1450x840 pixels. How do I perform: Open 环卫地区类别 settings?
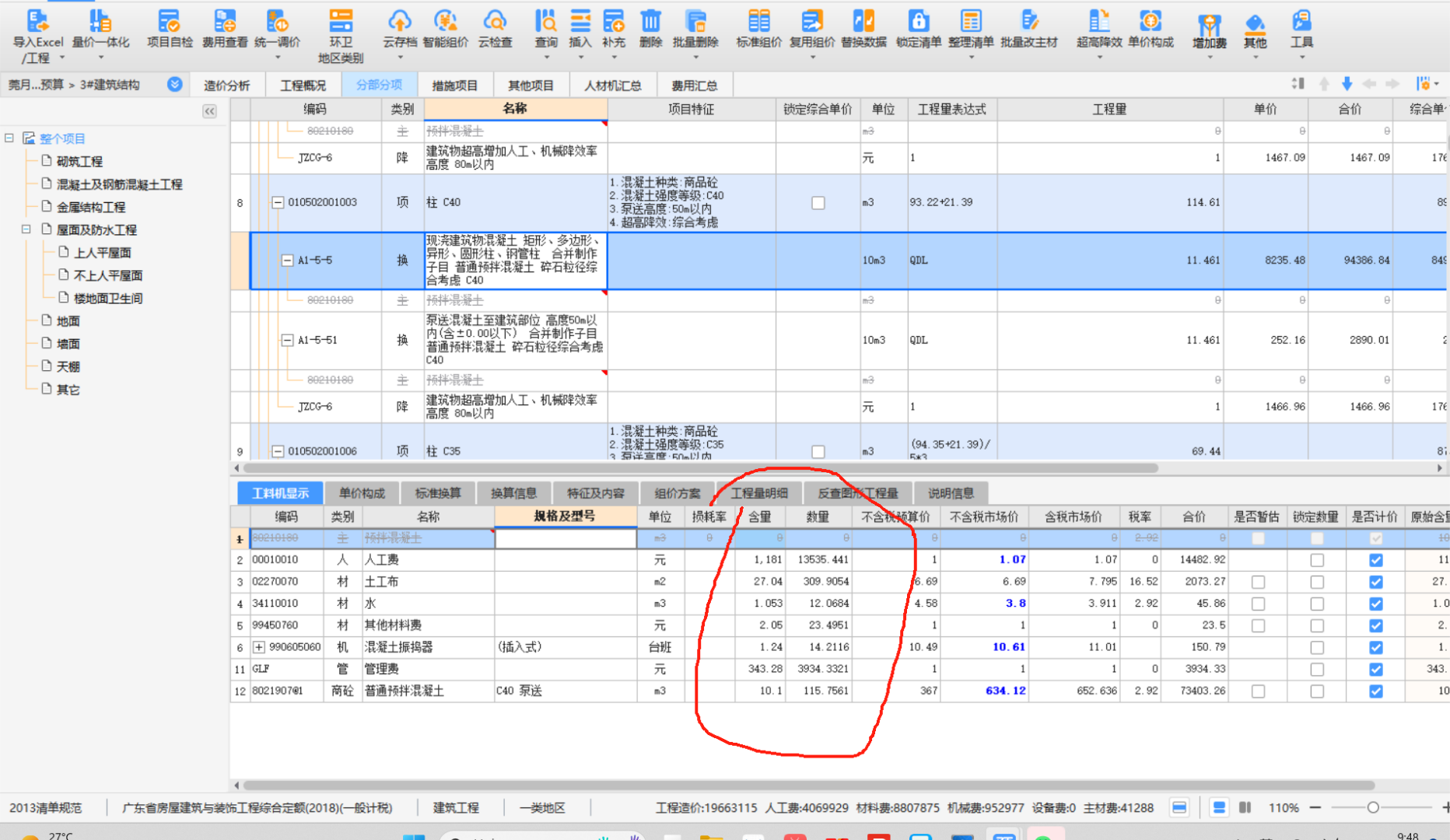(x=341, y=35)
